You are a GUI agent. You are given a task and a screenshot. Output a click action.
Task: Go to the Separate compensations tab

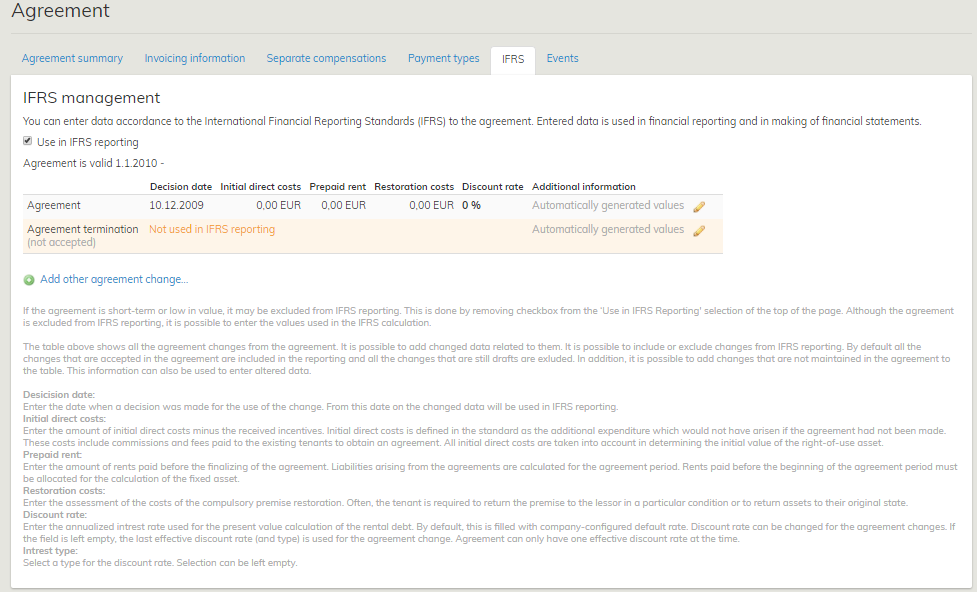[326, 59]
